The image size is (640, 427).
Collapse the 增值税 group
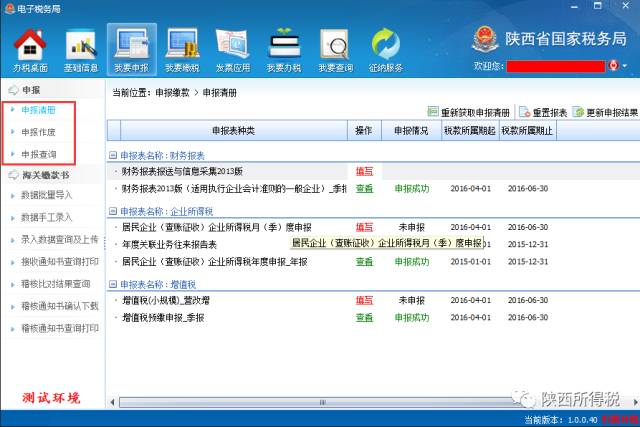[x=113, y=284]
